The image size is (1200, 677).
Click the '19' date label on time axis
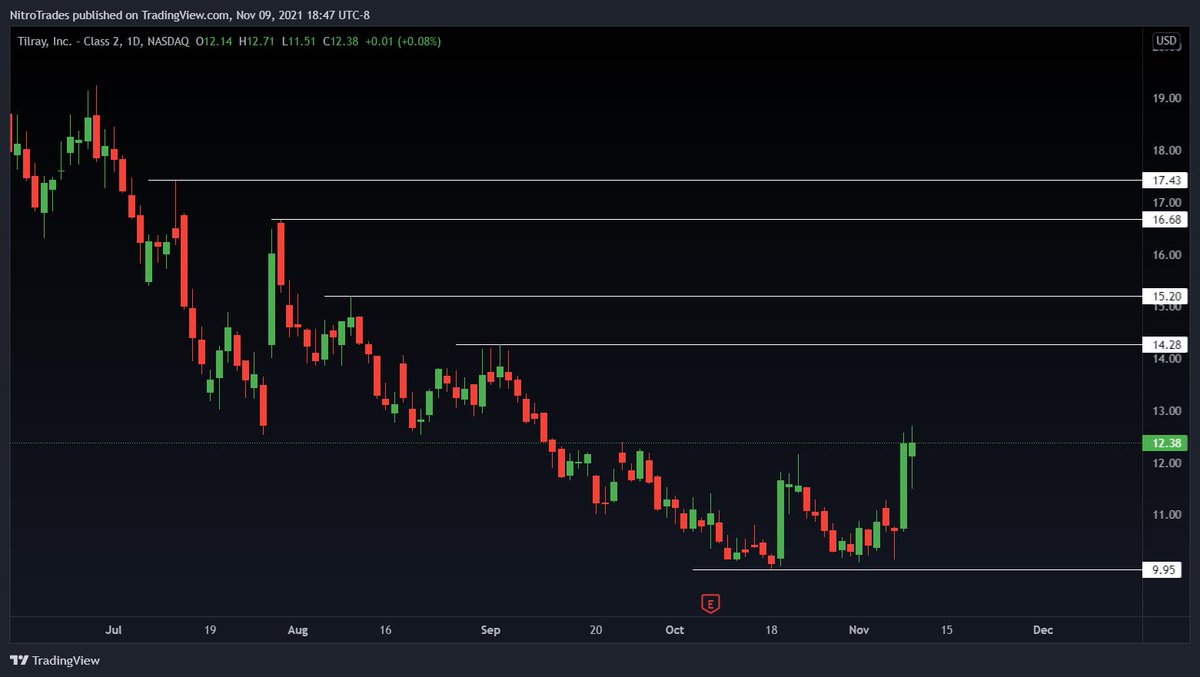click(209, 630)
